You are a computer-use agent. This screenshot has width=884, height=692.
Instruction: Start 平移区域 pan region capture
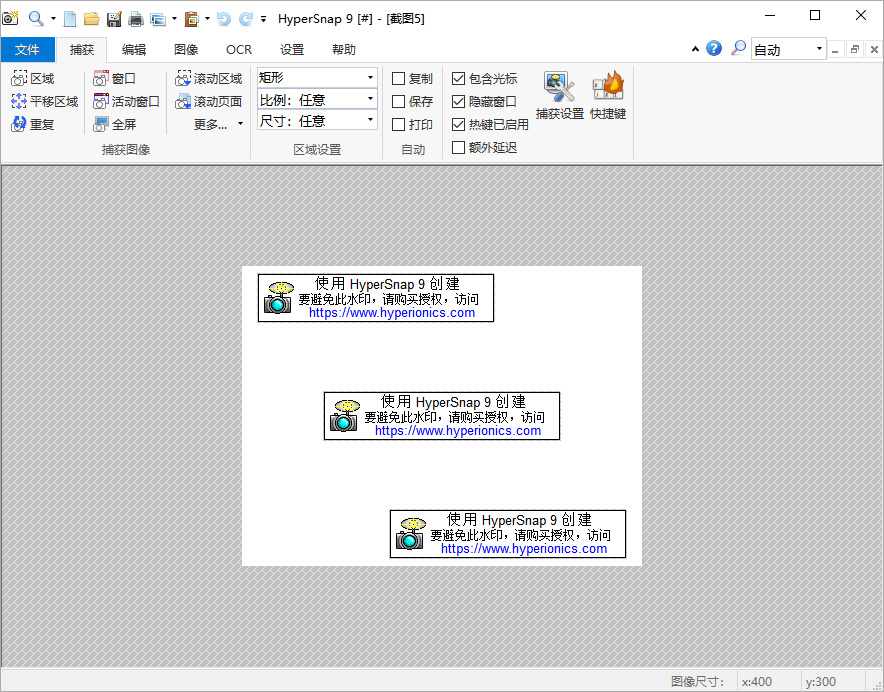pos(45,102)
